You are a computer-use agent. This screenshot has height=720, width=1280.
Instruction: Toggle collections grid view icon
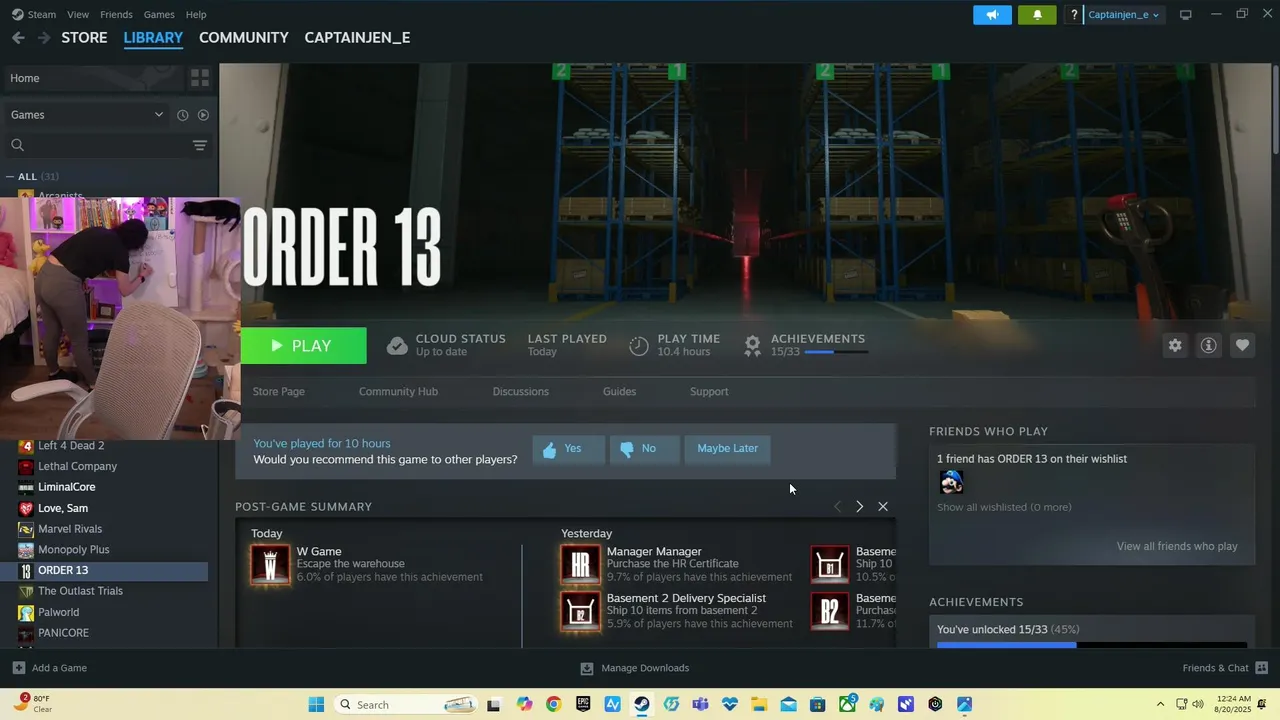click(x=200, y=78)
